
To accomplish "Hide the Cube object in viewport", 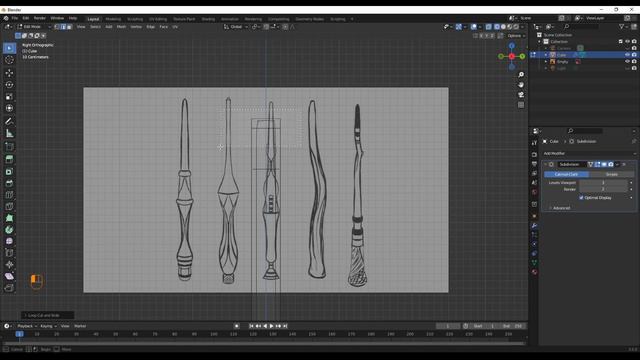I will (x=627, y=55).
